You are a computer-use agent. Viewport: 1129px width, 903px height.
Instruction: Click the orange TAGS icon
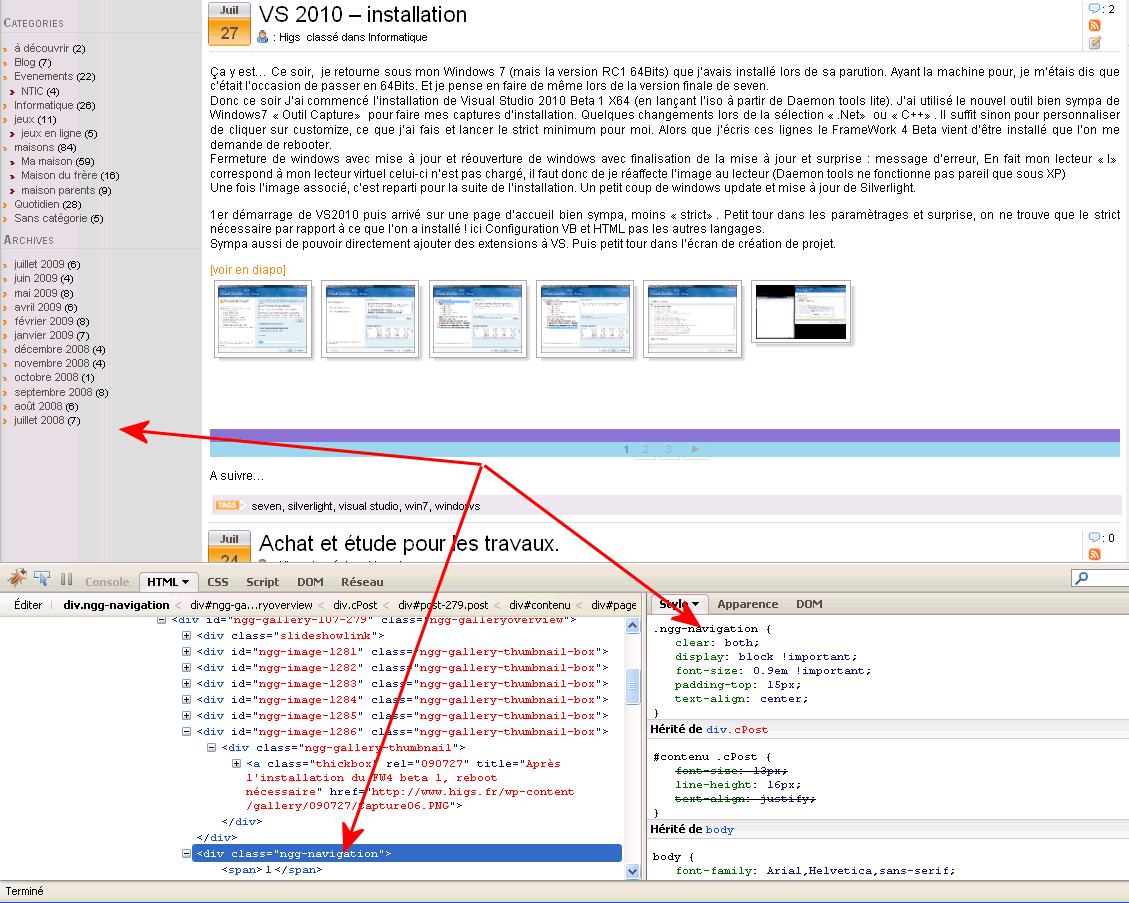(228, 506)
